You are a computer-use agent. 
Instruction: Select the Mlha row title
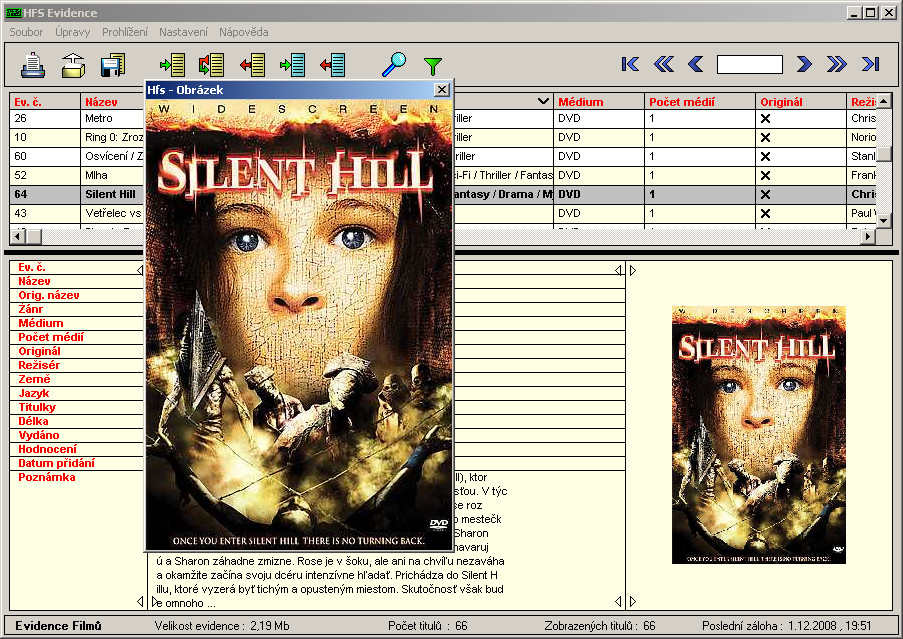pos(96,176)
